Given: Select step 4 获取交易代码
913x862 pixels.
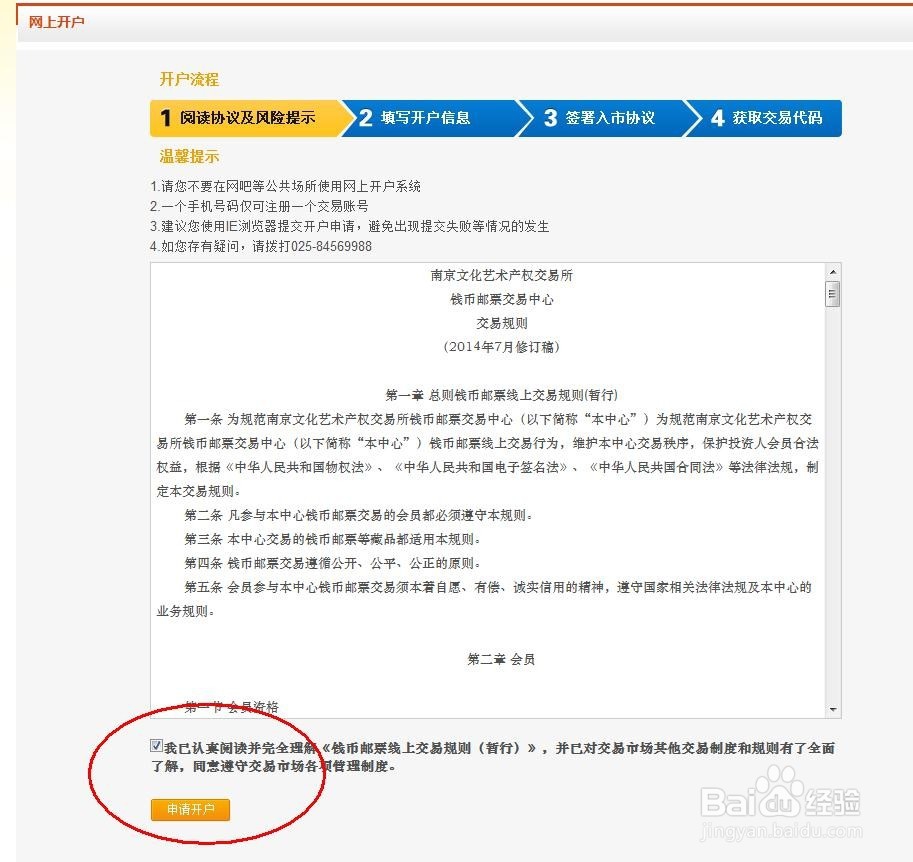Looking at the screenshot, I should pyautogui.click(x=766, y=118).
